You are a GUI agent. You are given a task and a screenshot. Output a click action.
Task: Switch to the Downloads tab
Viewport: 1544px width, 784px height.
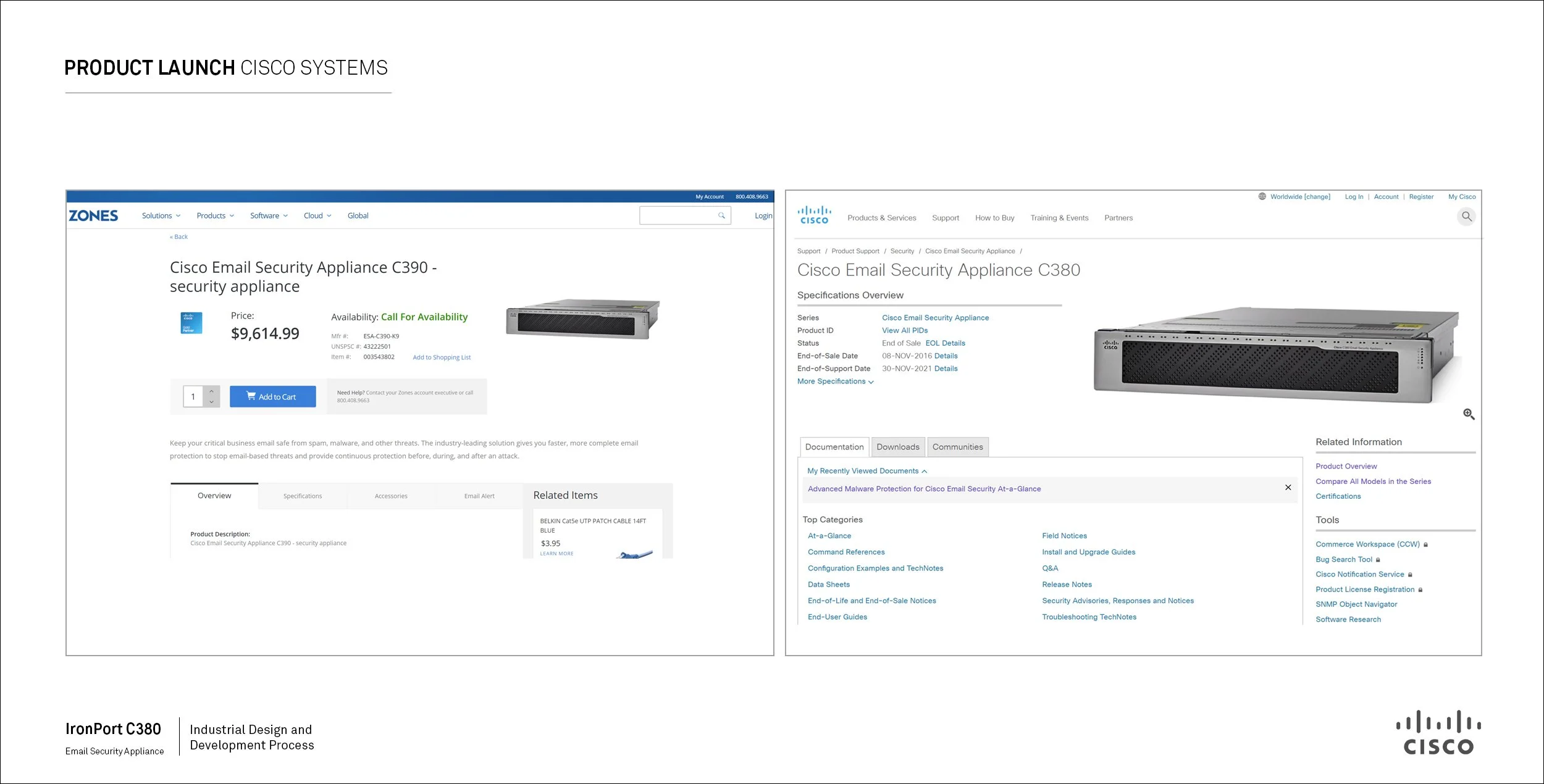[x=897, y=447]
